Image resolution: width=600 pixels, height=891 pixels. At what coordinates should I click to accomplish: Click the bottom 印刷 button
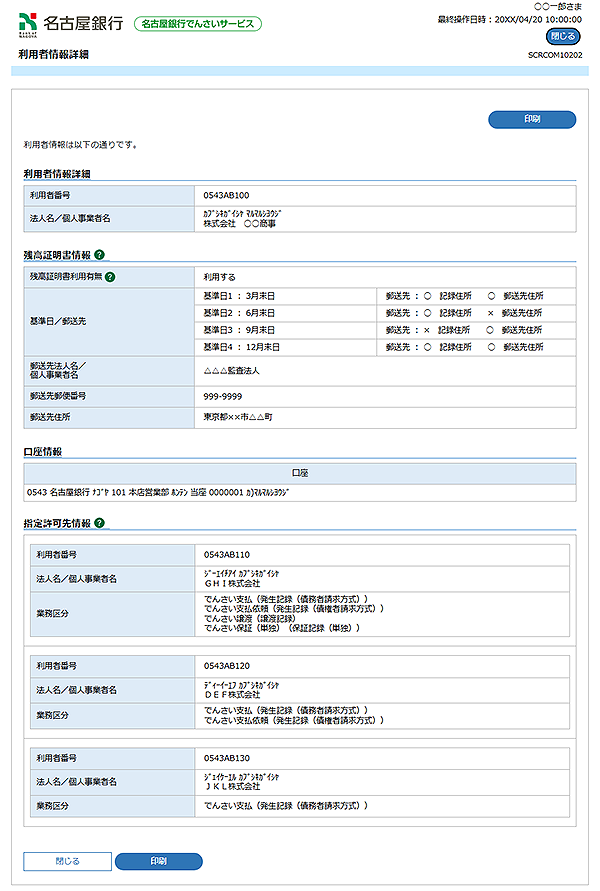coord(158,861)
